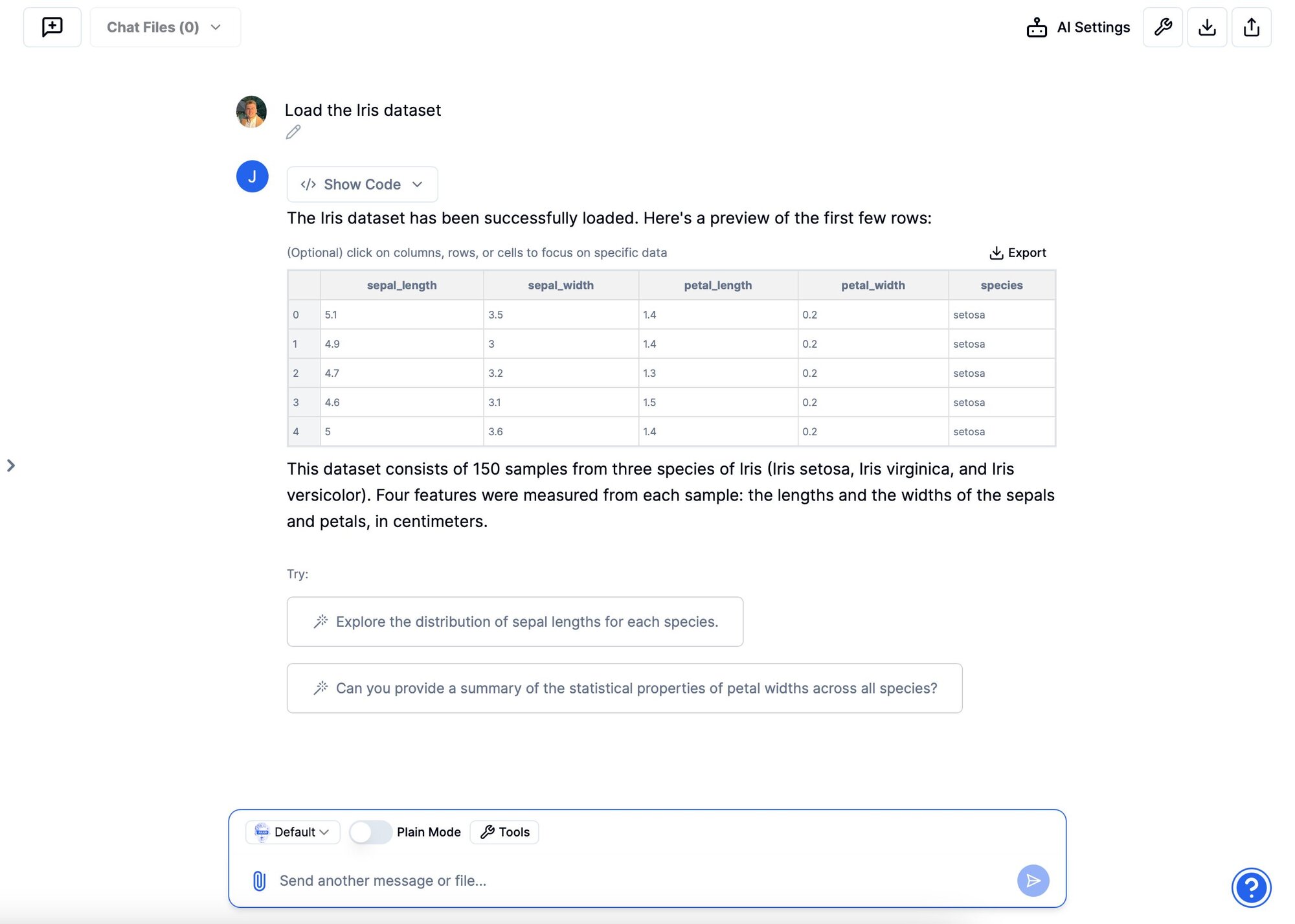The width and height of the screenshot is (1295, 924).
Task: Click the download icon in the top toolbar
Action: [1206, 27]
